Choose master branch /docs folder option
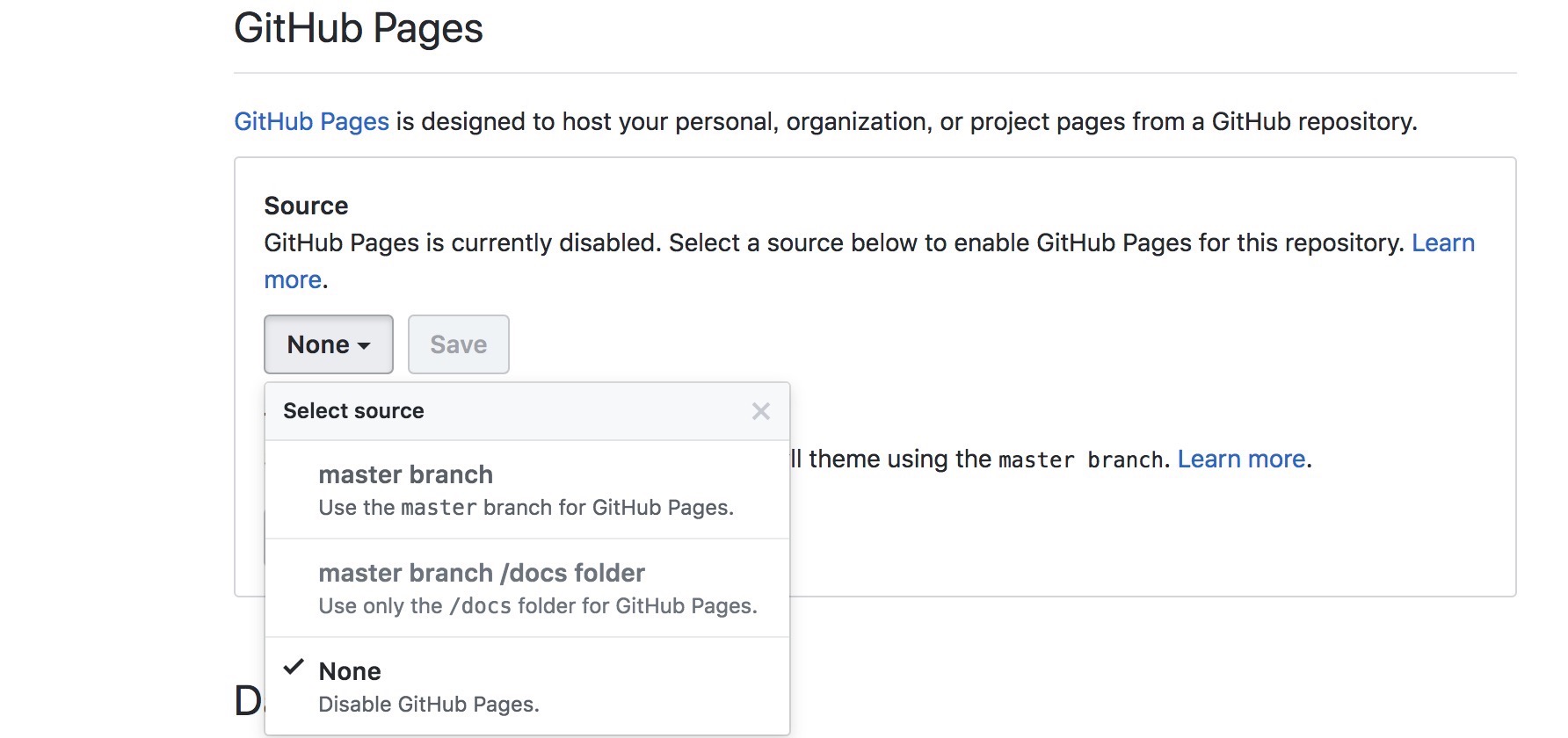Image resolution: width=1568 pixels, height=738 pixels. coord(527,589)
